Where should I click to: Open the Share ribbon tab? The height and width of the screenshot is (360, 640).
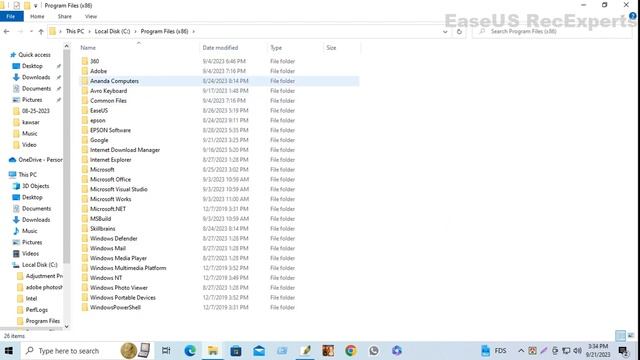click(x=64, y=16)
